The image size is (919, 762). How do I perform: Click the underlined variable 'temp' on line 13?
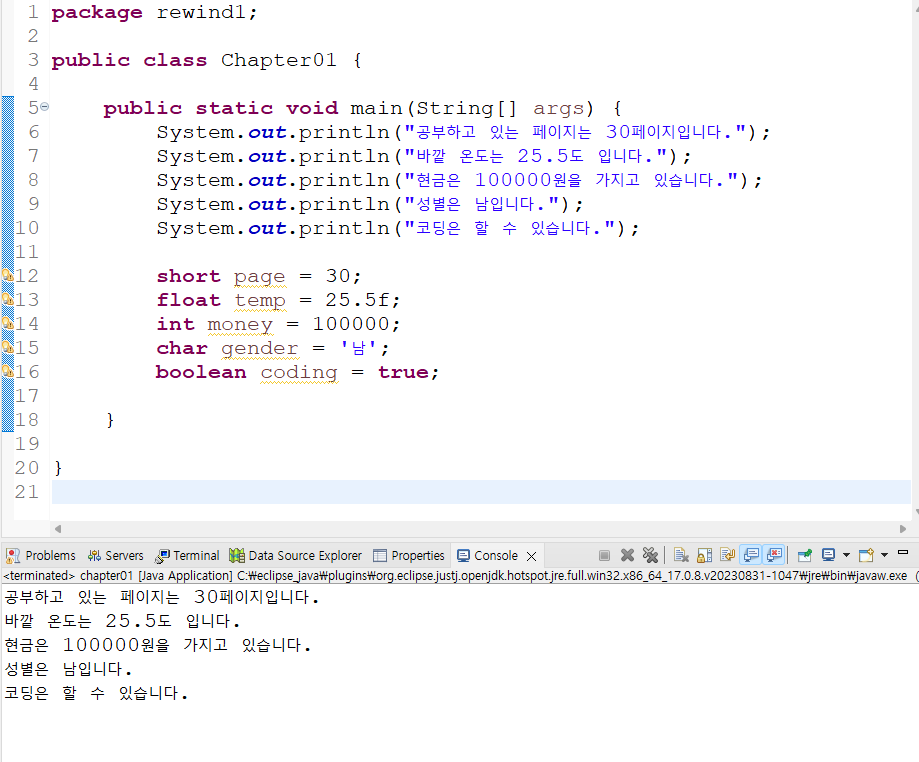pyautogui.click(x=260, y=301)
